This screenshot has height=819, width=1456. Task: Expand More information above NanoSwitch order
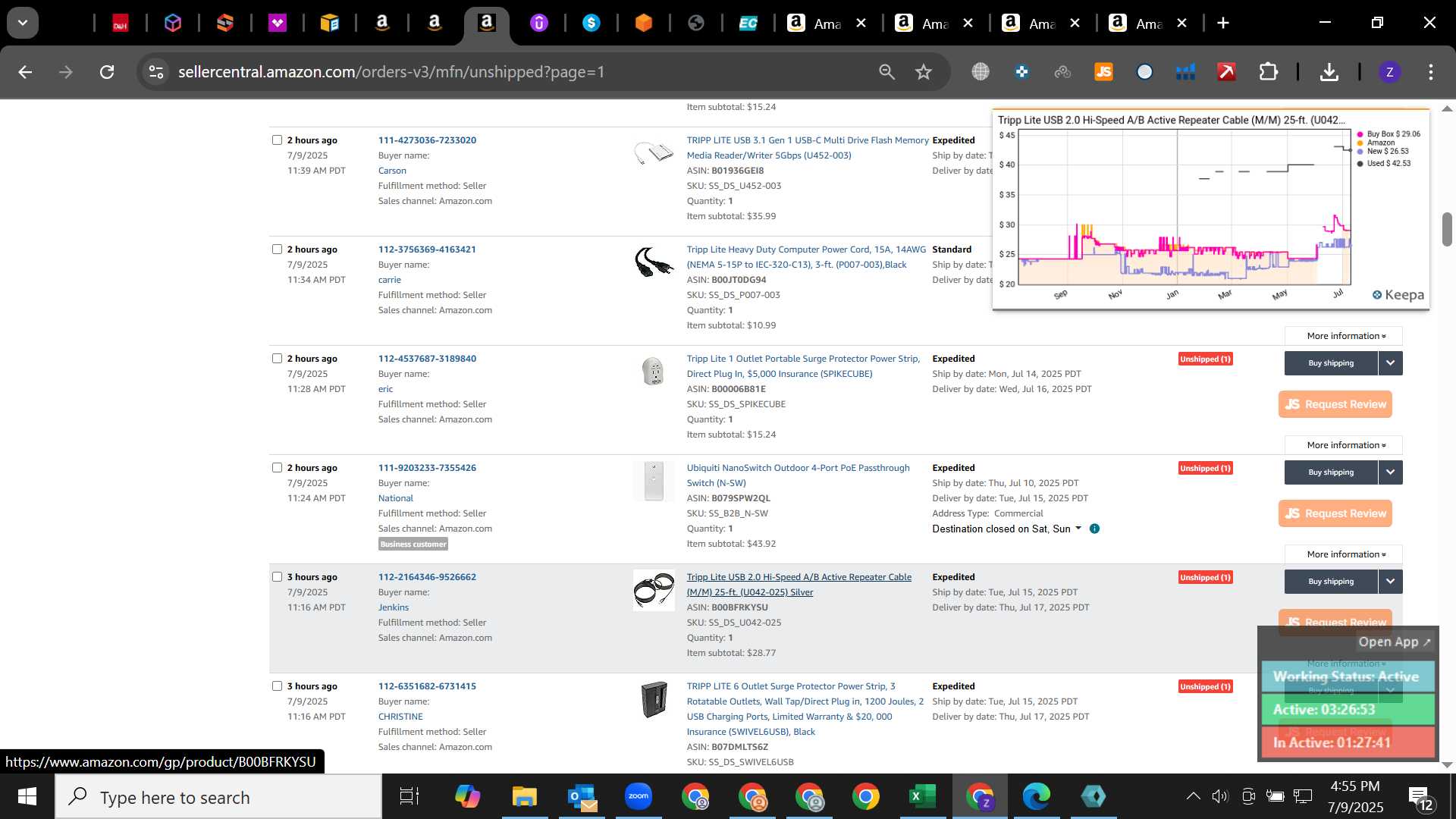point(1344,445)
